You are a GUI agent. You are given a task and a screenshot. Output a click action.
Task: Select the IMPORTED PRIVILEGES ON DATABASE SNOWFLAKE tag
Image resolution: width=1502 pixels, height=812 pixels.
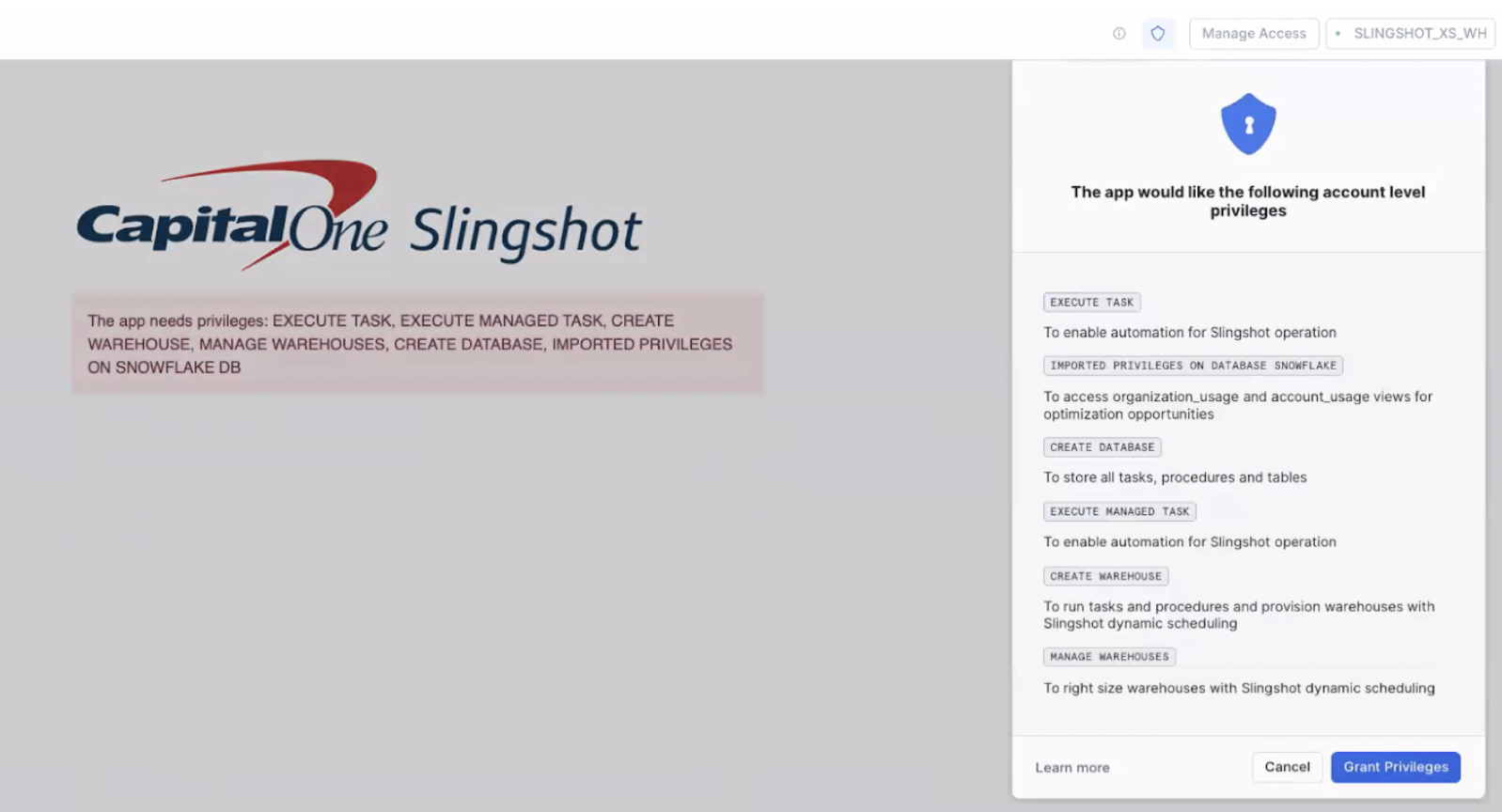pos(1193,366)
